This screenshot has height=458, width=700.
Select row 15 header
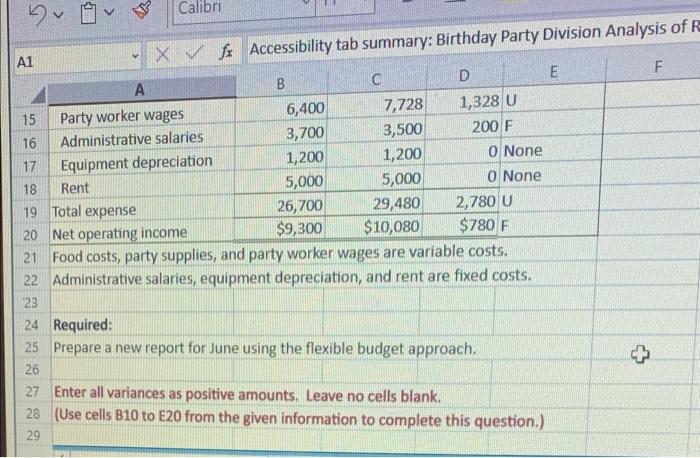coord(29,119)
